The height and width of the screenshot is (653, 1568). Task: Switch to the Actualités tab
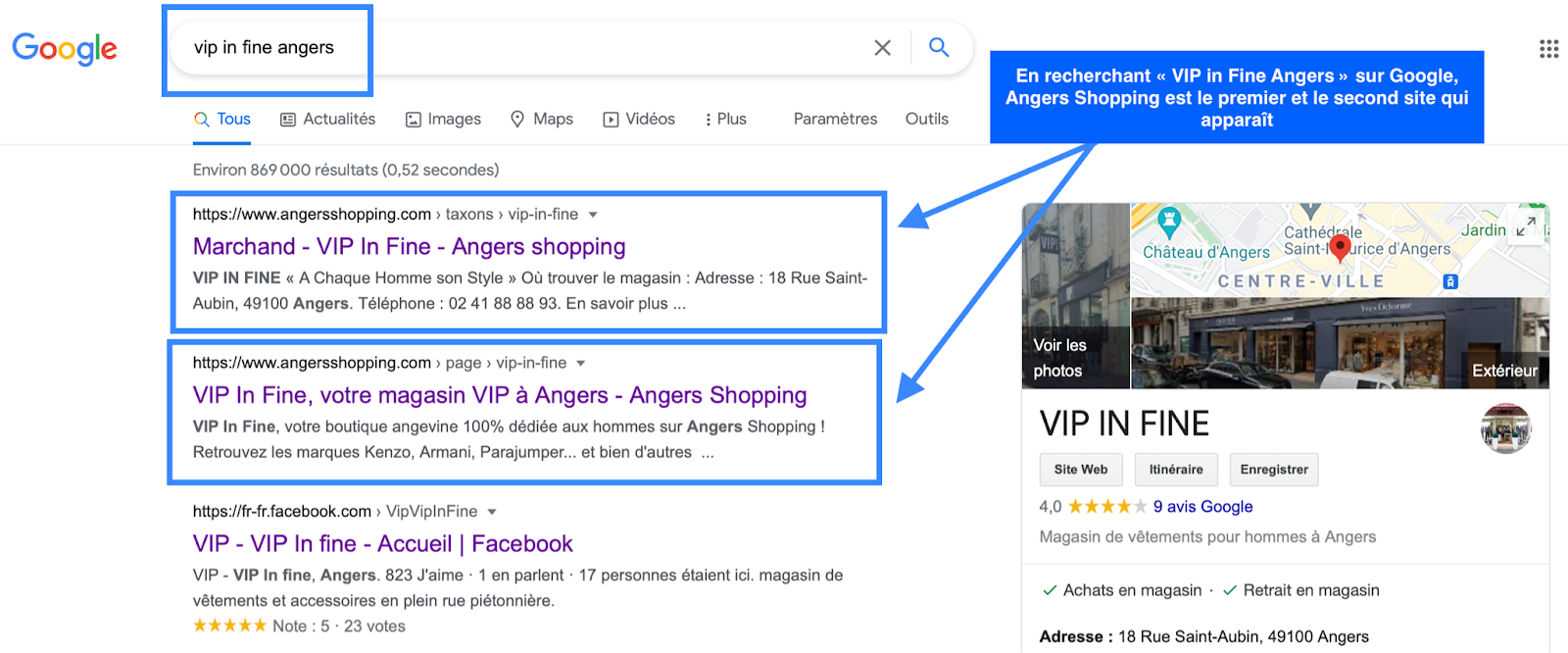tap(327, 119)
